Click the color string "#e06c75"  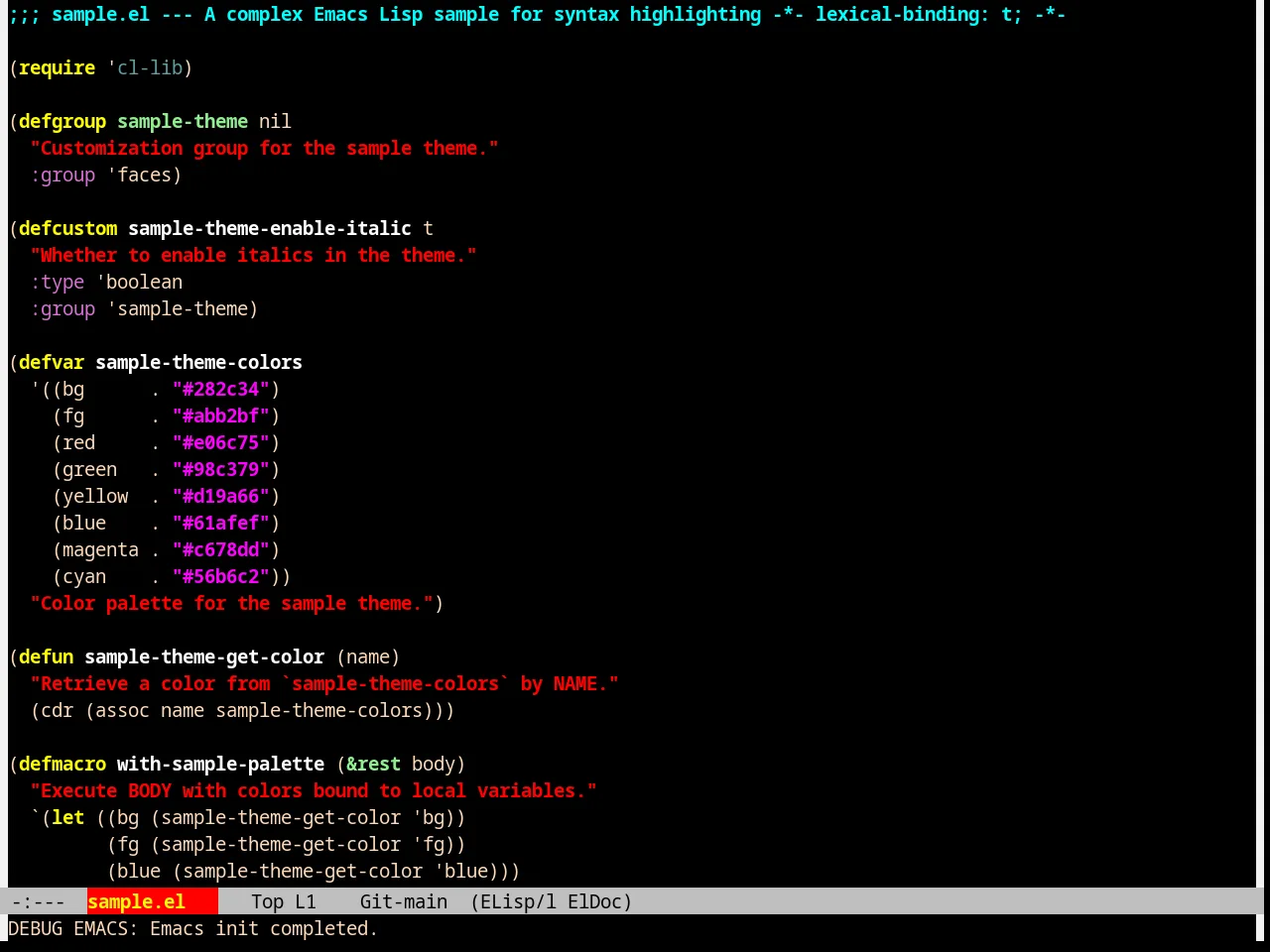221,442
